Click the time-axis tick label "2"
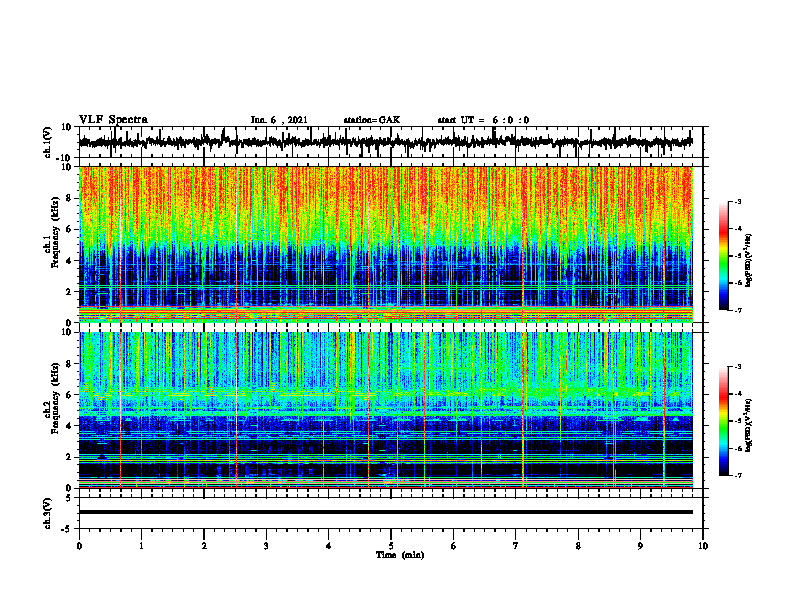 click(204, 546)
